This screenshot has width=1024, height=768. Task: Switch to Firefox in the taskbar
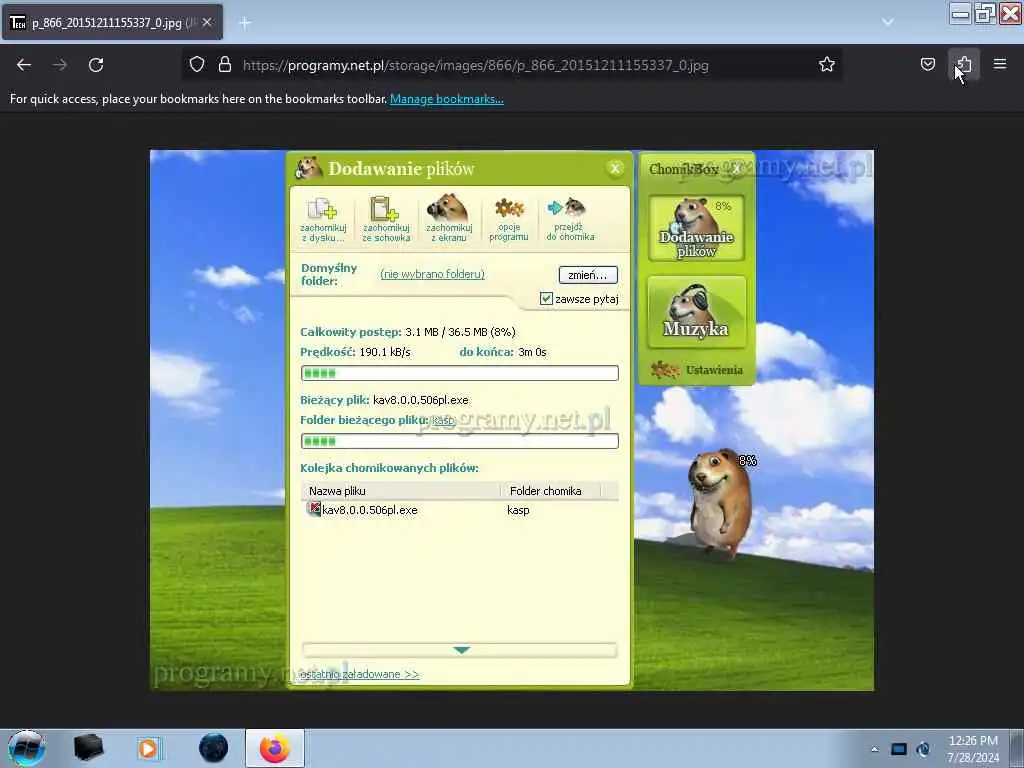[275, 748]
